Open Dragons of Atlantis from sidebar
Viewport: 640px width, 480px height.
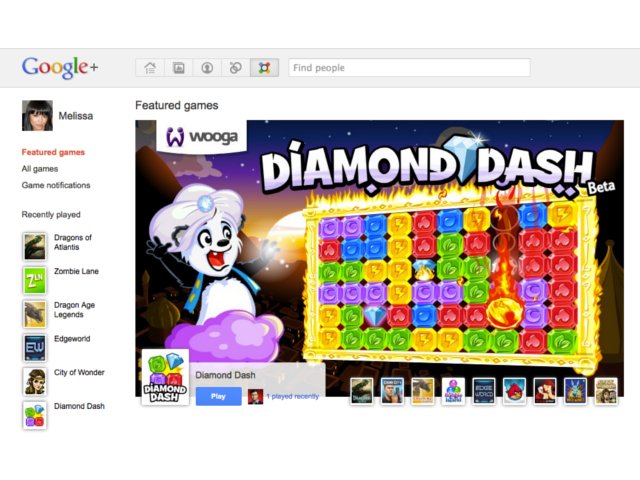point(34,246)
